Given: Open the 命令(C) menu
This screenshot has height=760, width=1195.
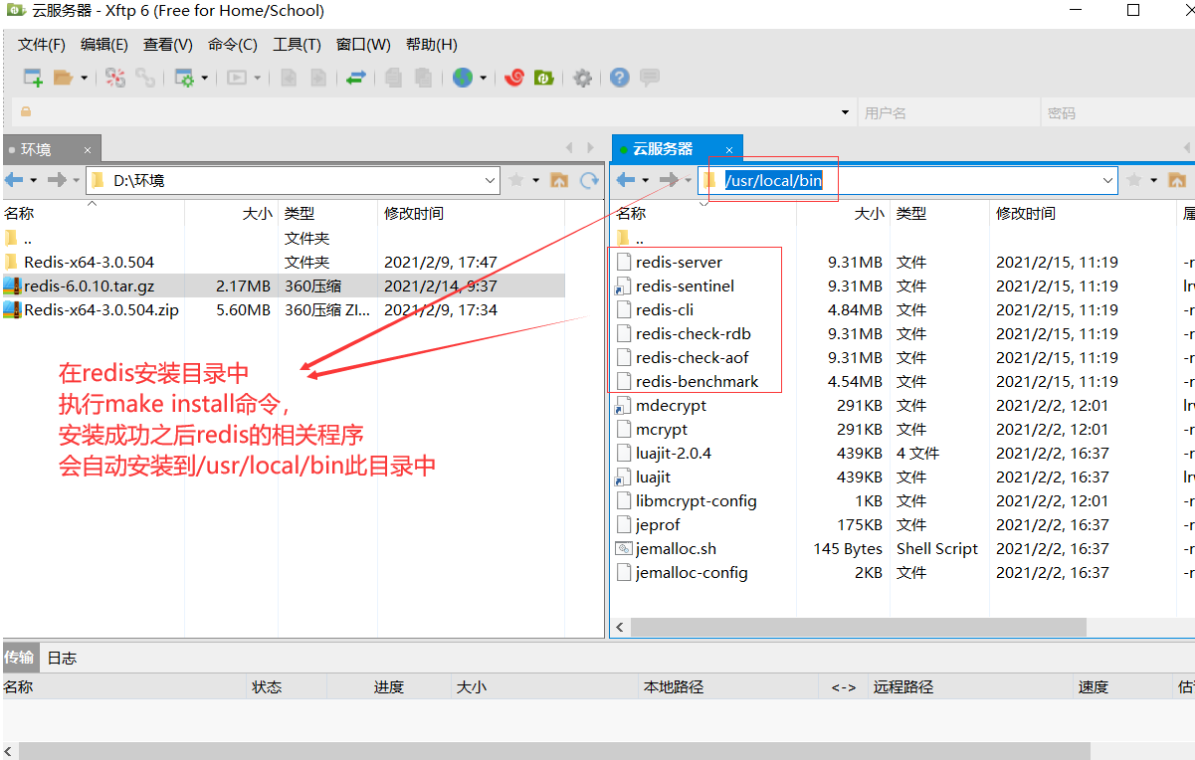Looking at the screenshot, I should click(232, 44).
